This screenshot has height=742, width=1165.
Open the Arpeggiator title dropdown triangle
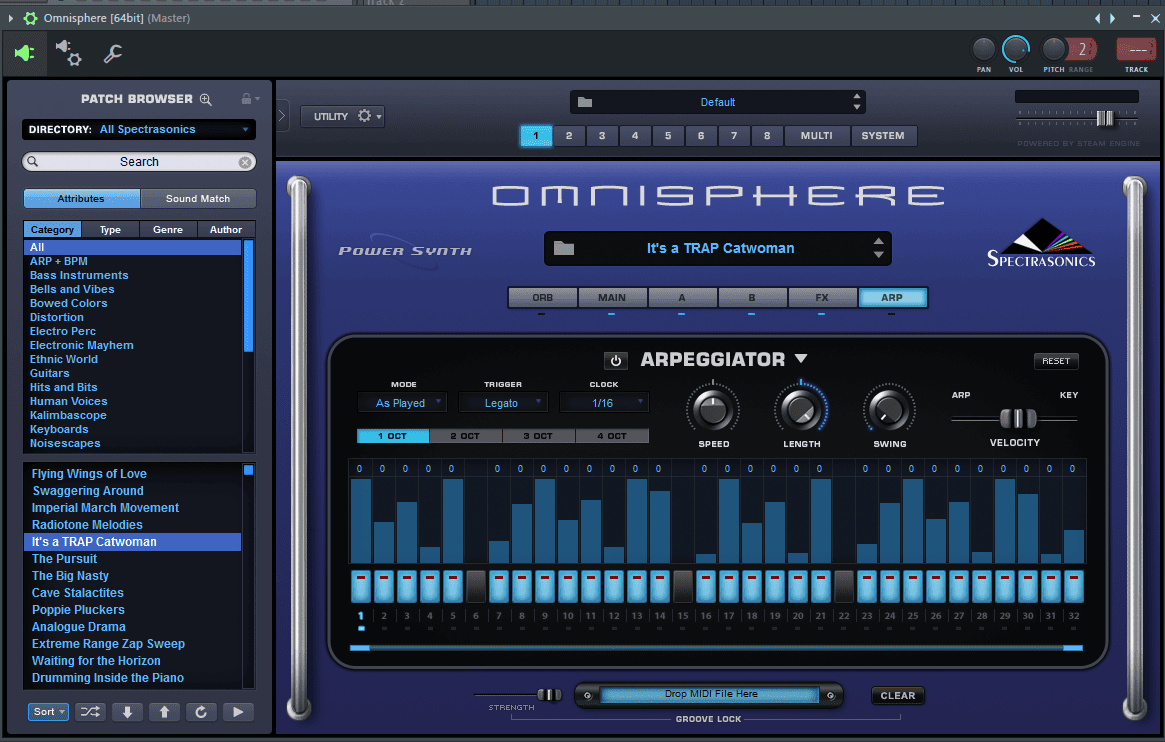pyautogui.click(x=801, y=359)
